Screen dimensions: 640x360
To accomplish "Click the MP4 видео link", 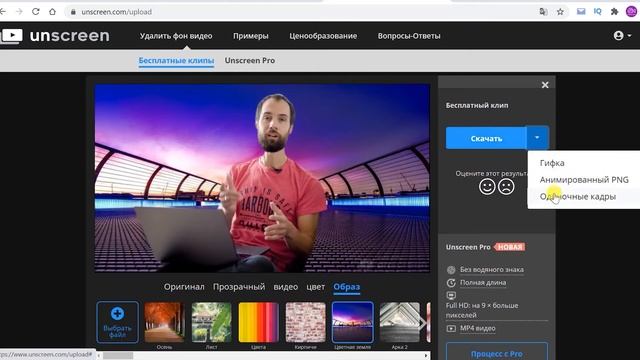I will (478, 328).
